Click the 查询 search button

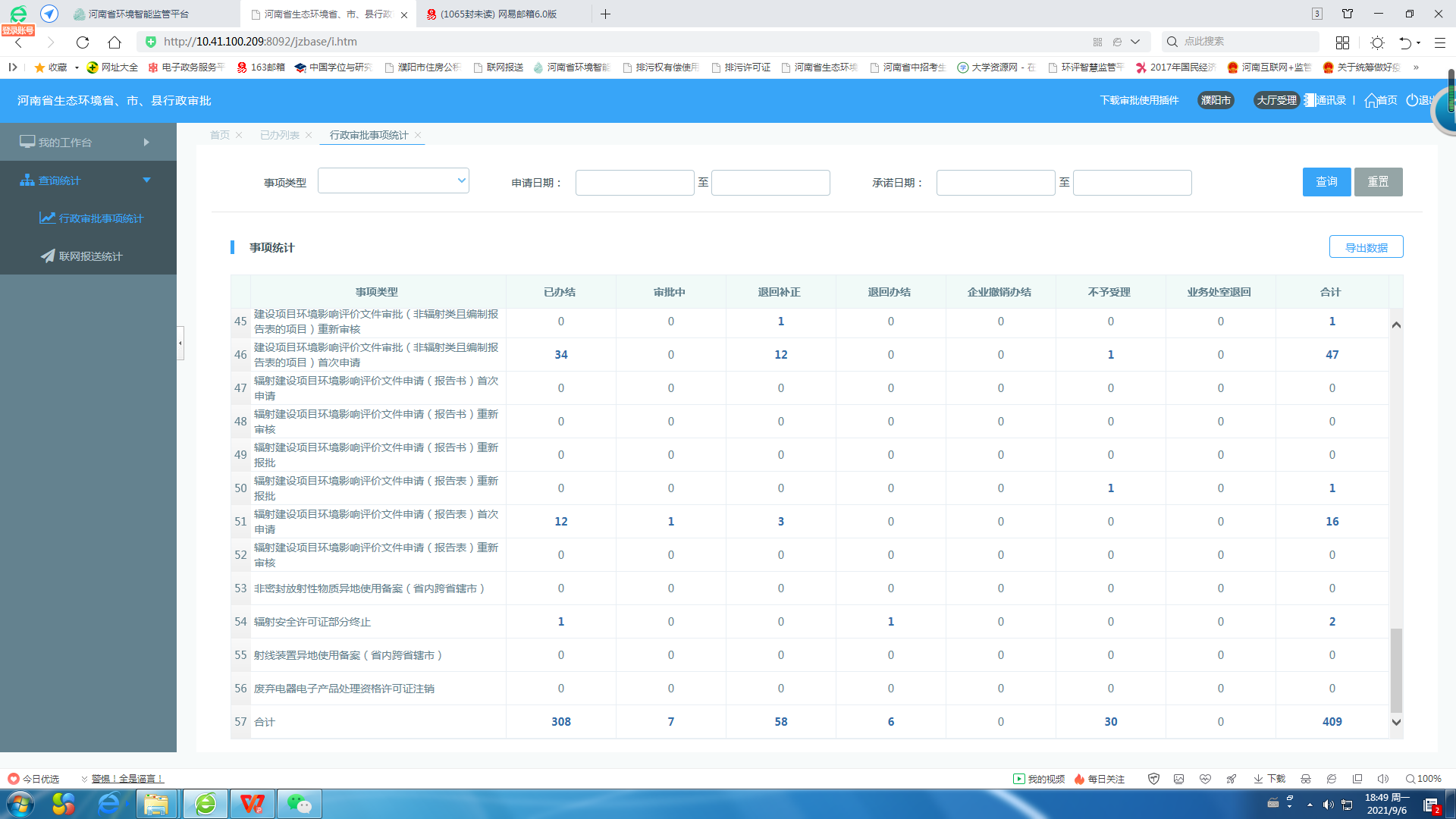coord(1326,182)
